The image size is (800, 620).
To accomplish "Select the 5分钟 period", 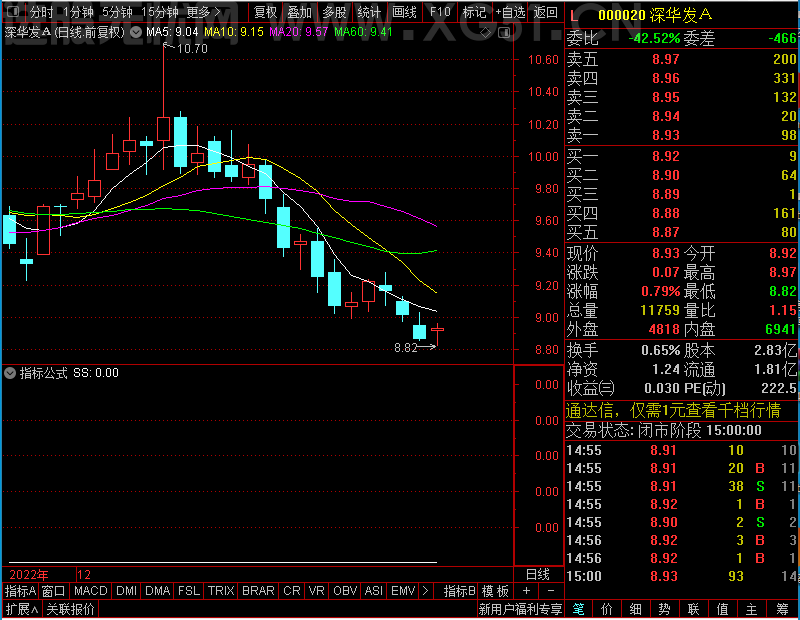I will coord(117,12).
